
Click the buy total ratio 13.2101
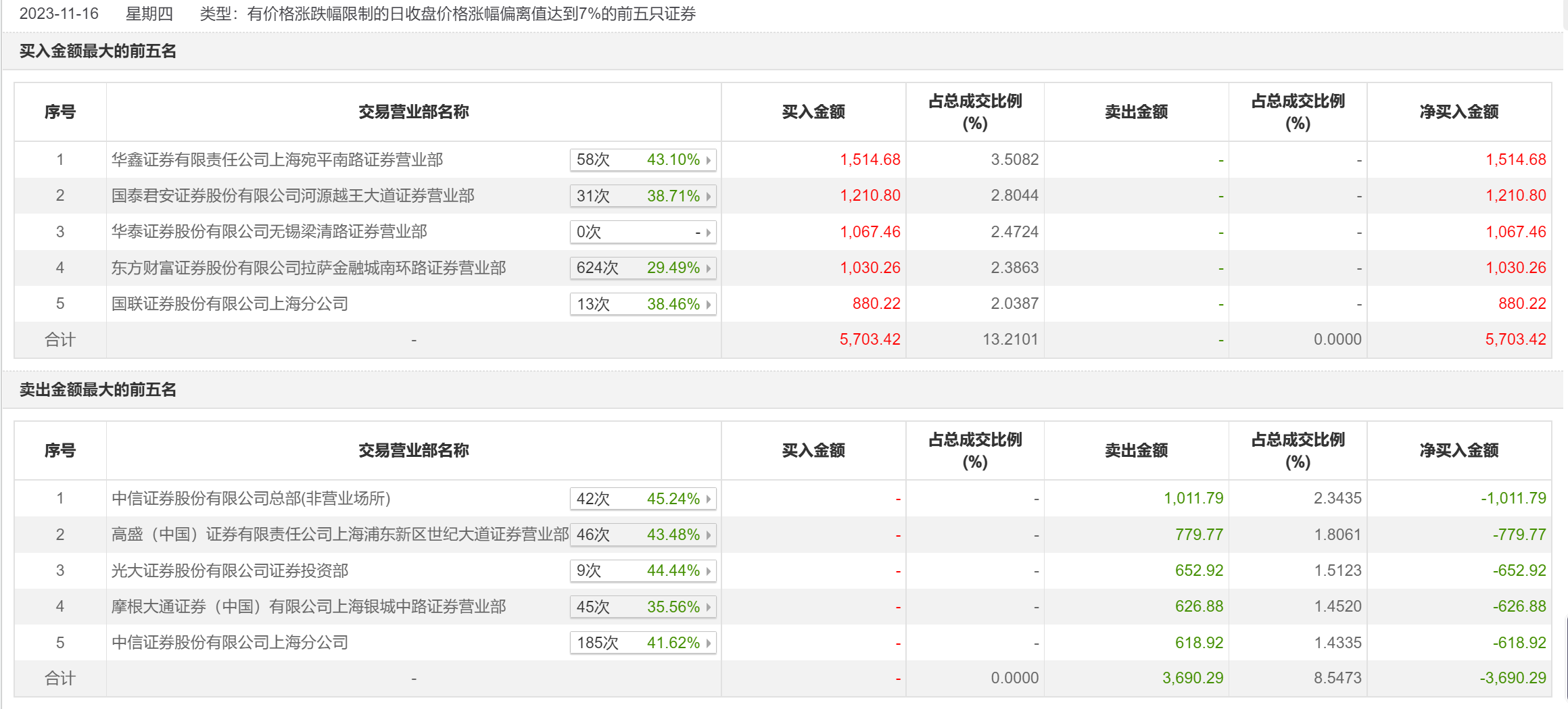pos(1010,340)
